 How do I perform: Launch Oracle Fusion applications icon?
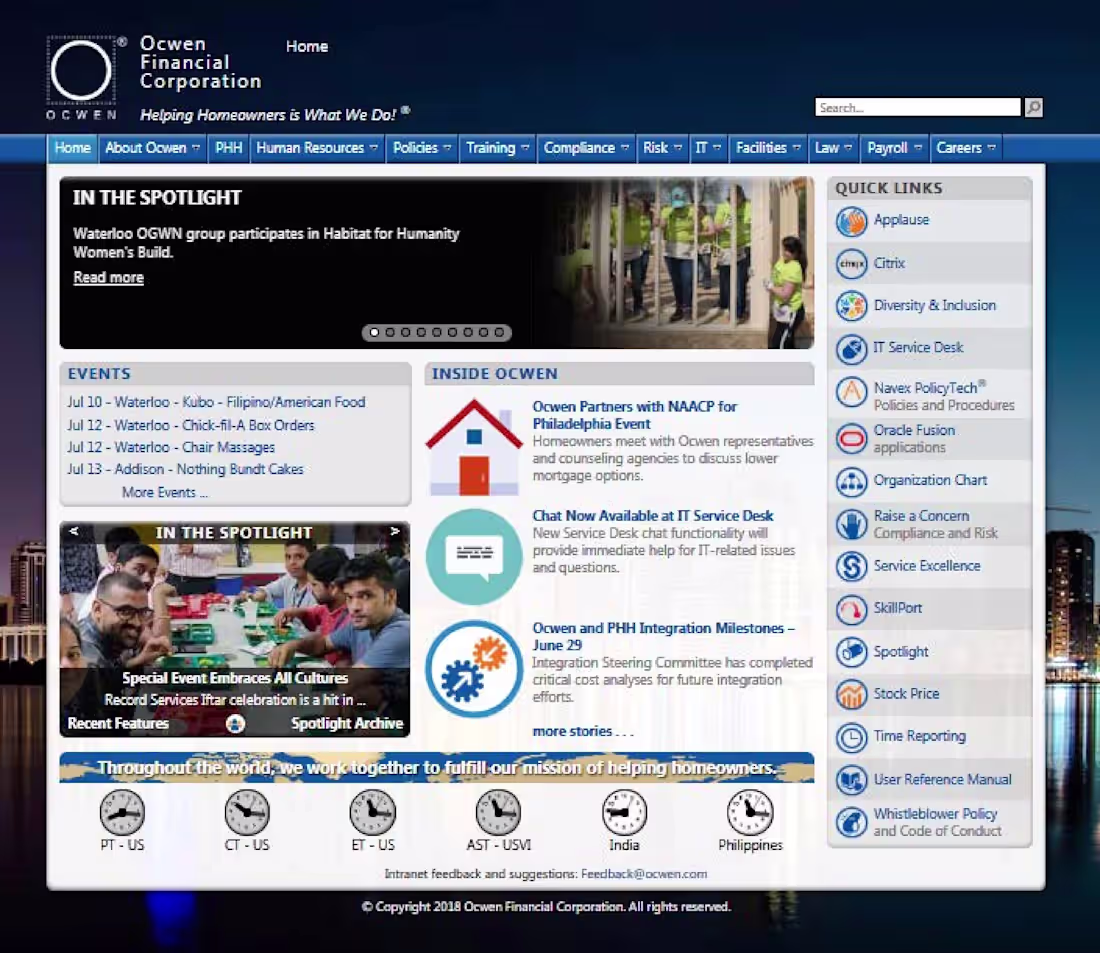click(851, 438)
